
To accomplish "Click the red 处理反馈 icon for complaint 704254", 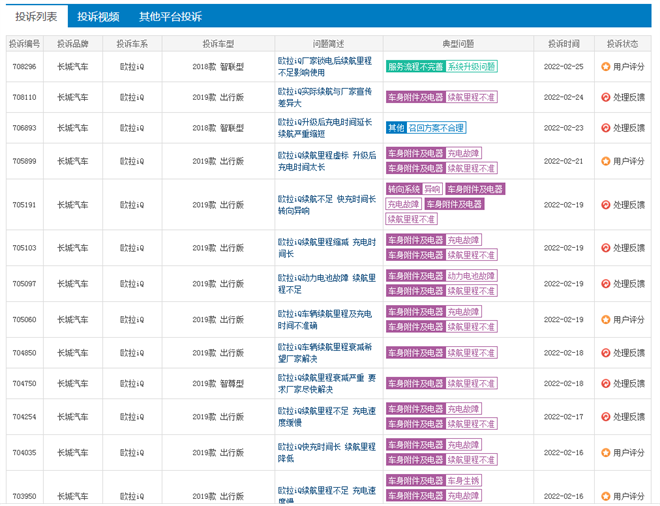I will click(606, 417).
